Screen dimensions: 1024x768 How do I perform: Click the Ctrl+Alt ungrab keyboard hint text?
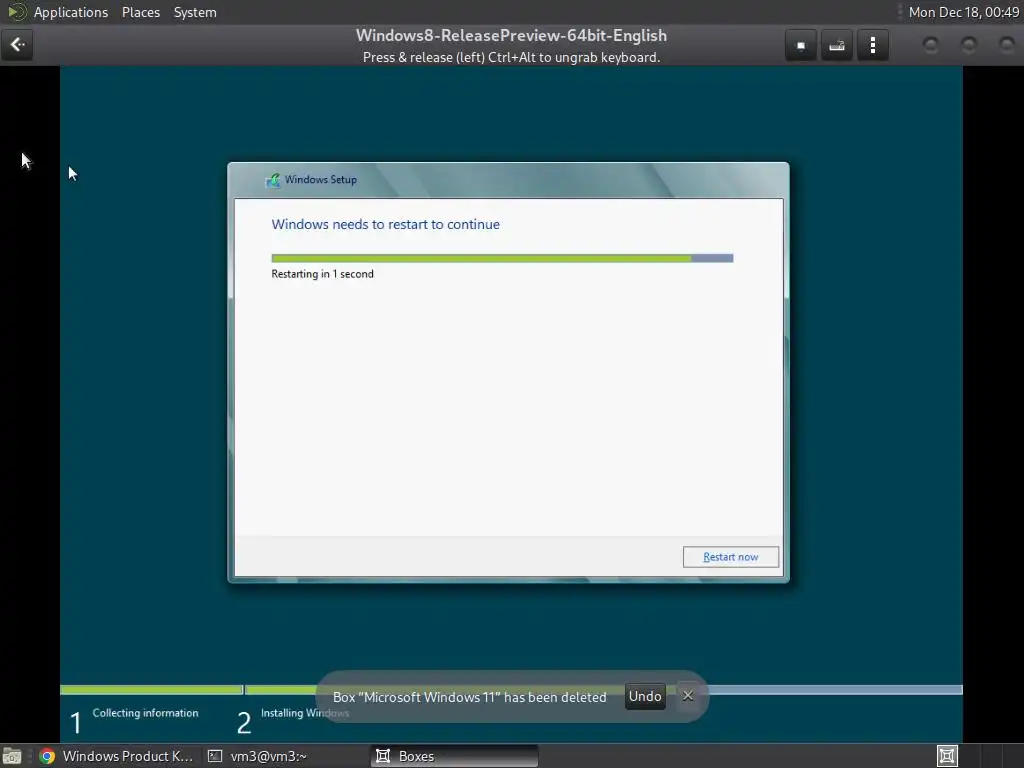511,57
